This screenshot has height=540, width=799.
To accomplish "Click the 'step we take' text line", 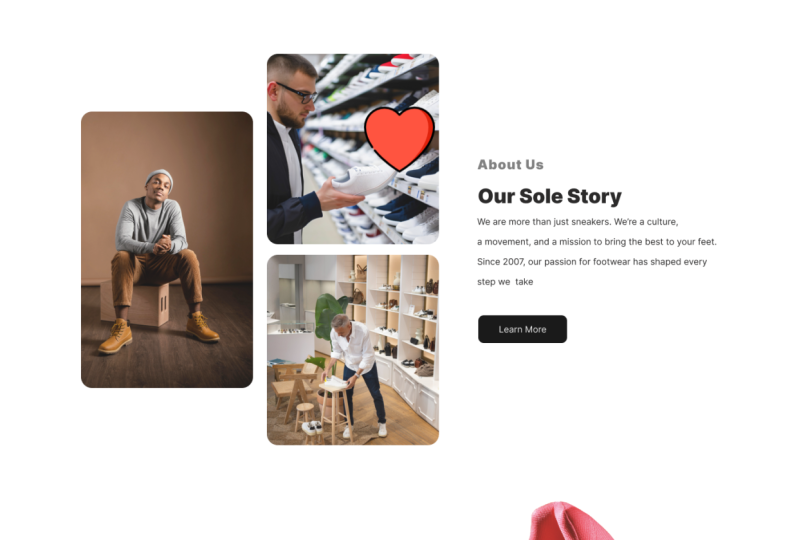I will (x=505, y=282).
